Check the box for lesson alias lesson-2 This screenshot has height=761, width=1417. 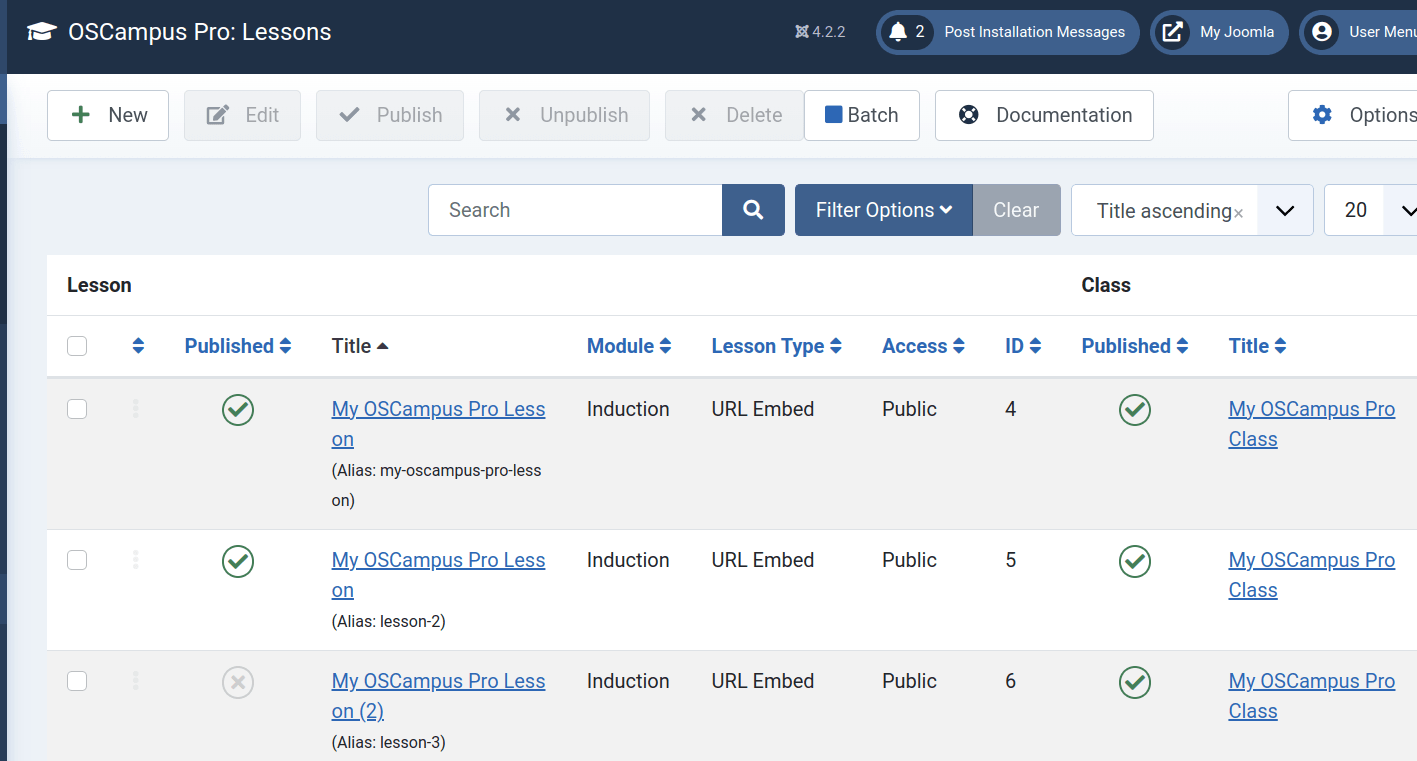[77, 560]
